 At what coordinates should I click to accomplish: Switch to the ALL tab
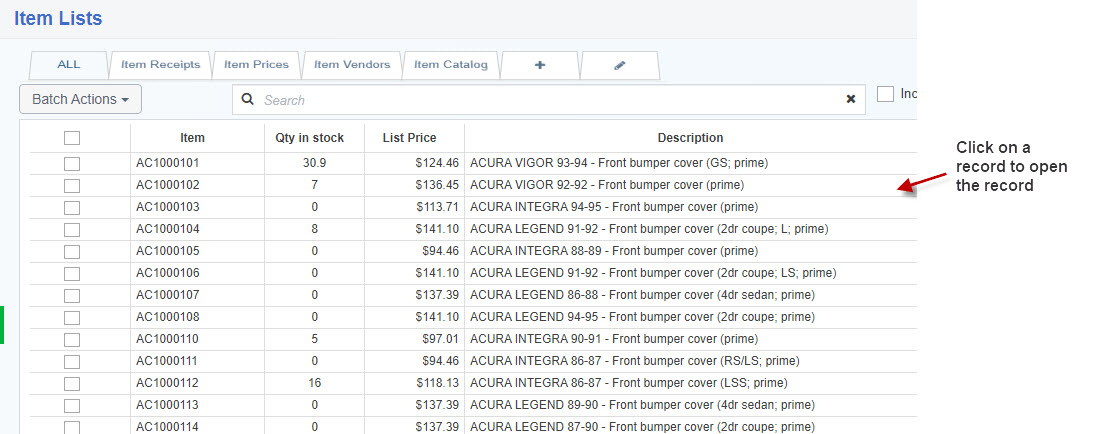69,65
